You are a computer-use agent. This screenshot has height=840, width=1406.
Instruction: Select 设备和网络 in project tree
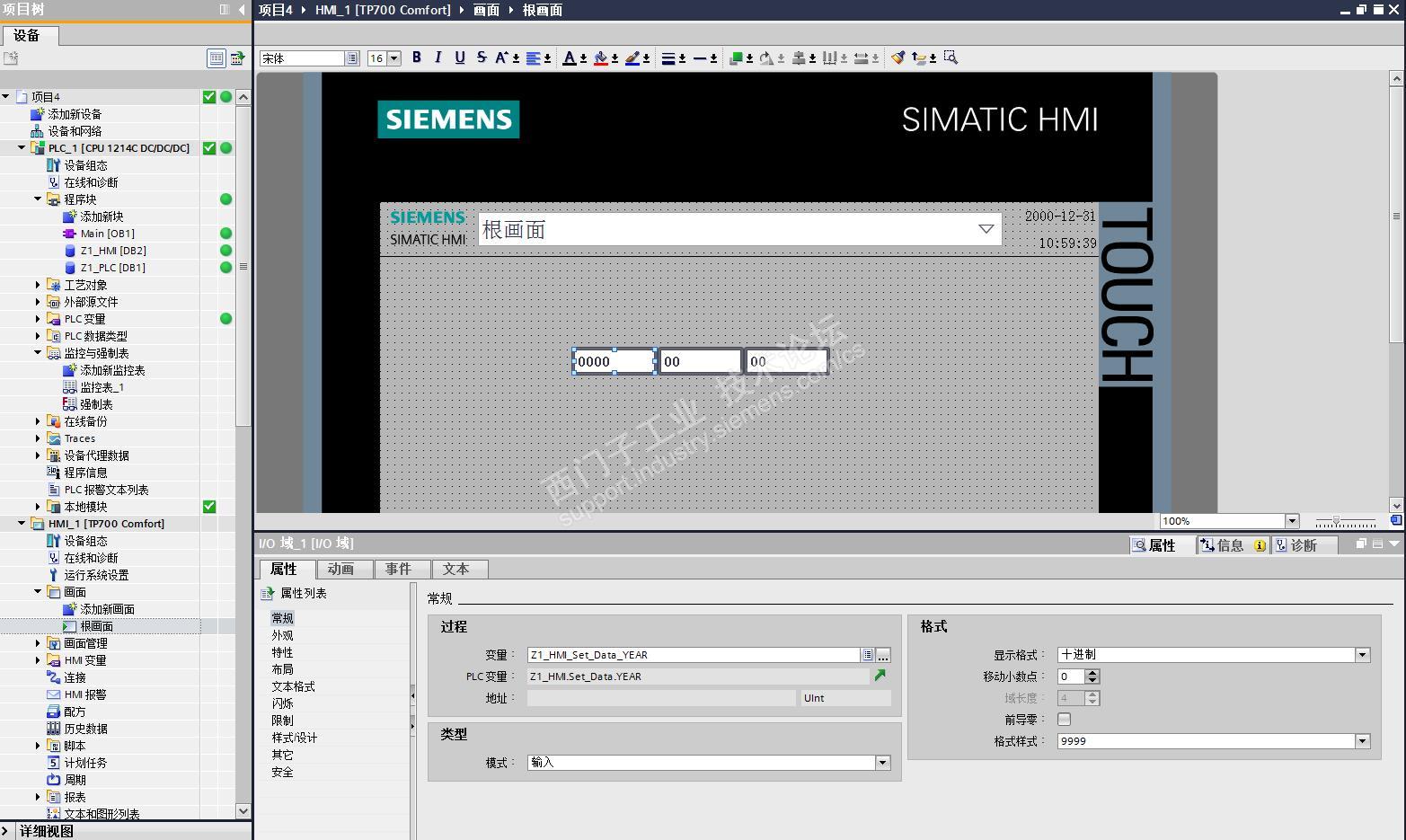click(75, 131)
